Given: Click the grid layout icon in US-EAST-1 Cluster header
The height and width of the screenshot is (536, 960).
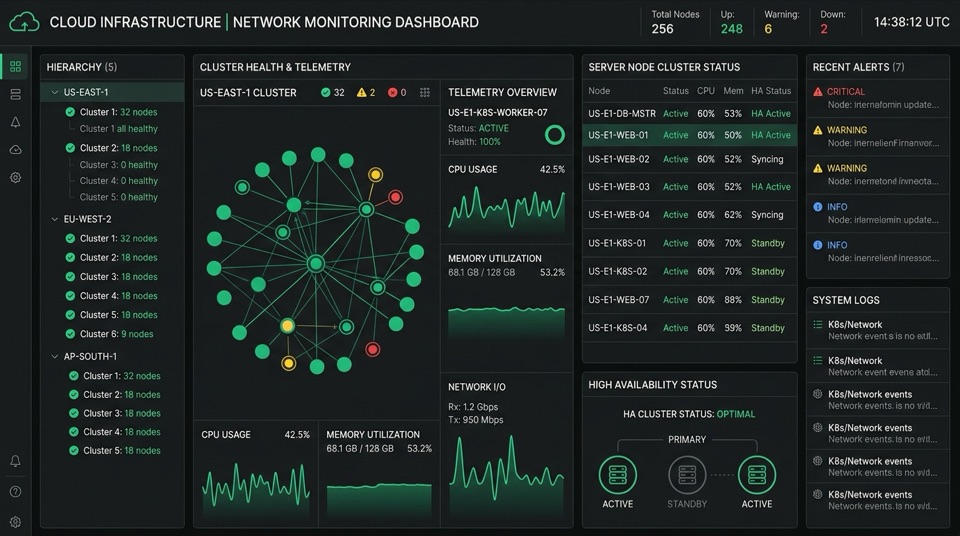Looking at the screenshot, I should click(424, 92).
